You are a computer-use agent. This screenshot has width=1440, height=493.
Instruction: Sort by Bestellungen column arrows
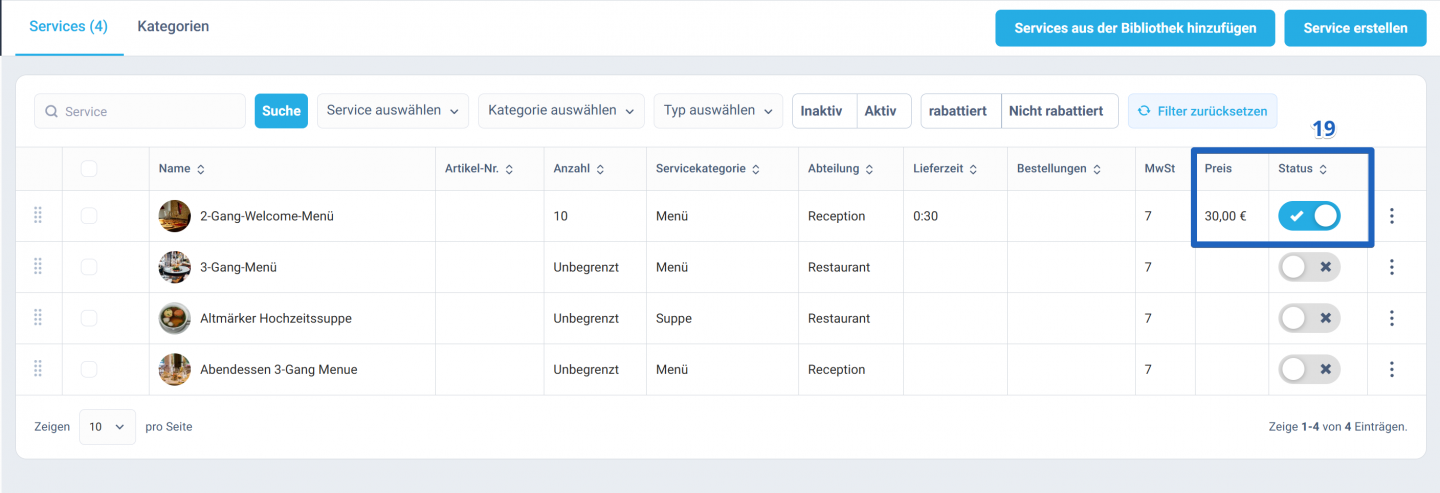pos(1097,169)
